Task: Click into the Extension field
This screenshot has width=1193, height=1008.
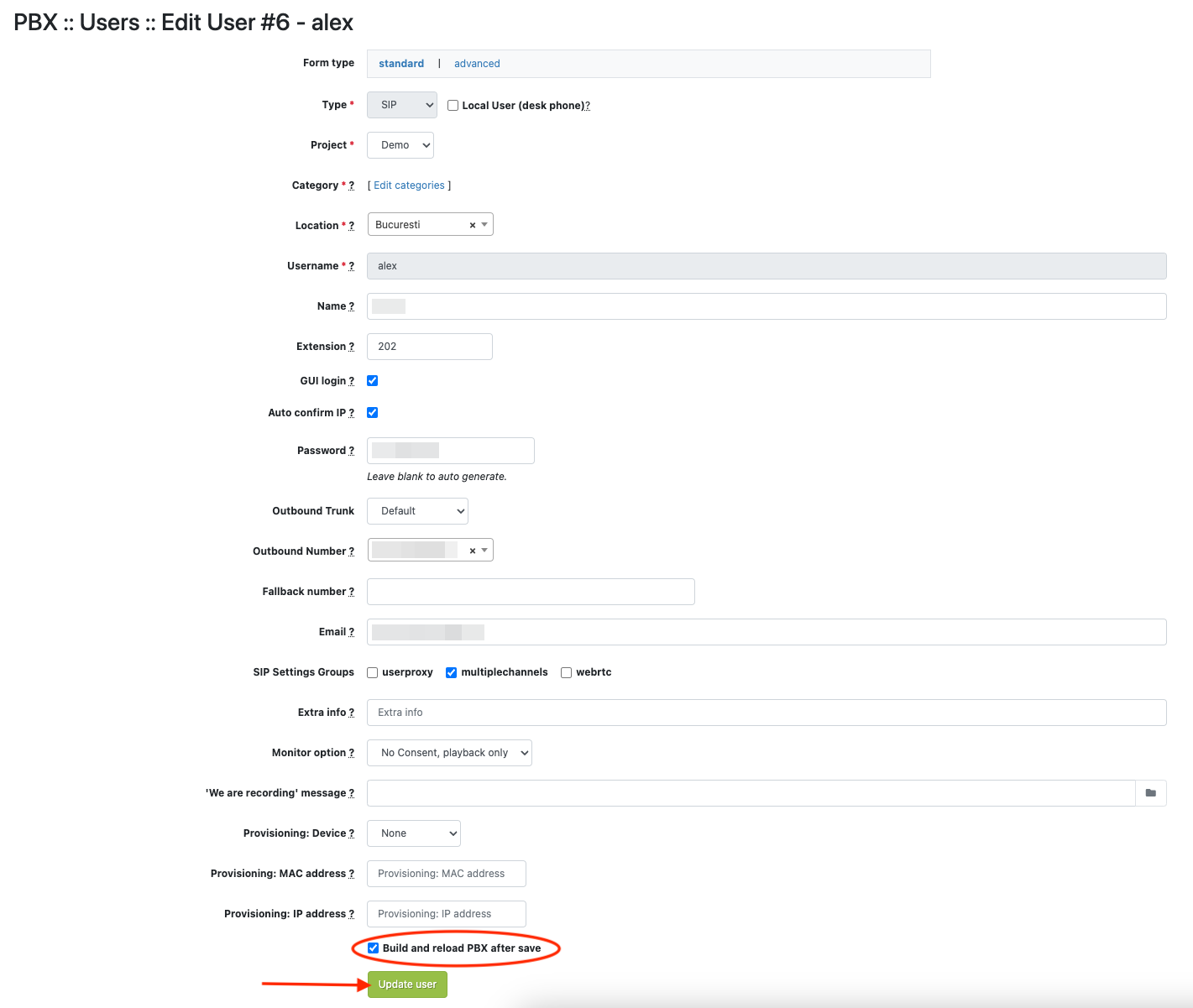Action: 430,347
